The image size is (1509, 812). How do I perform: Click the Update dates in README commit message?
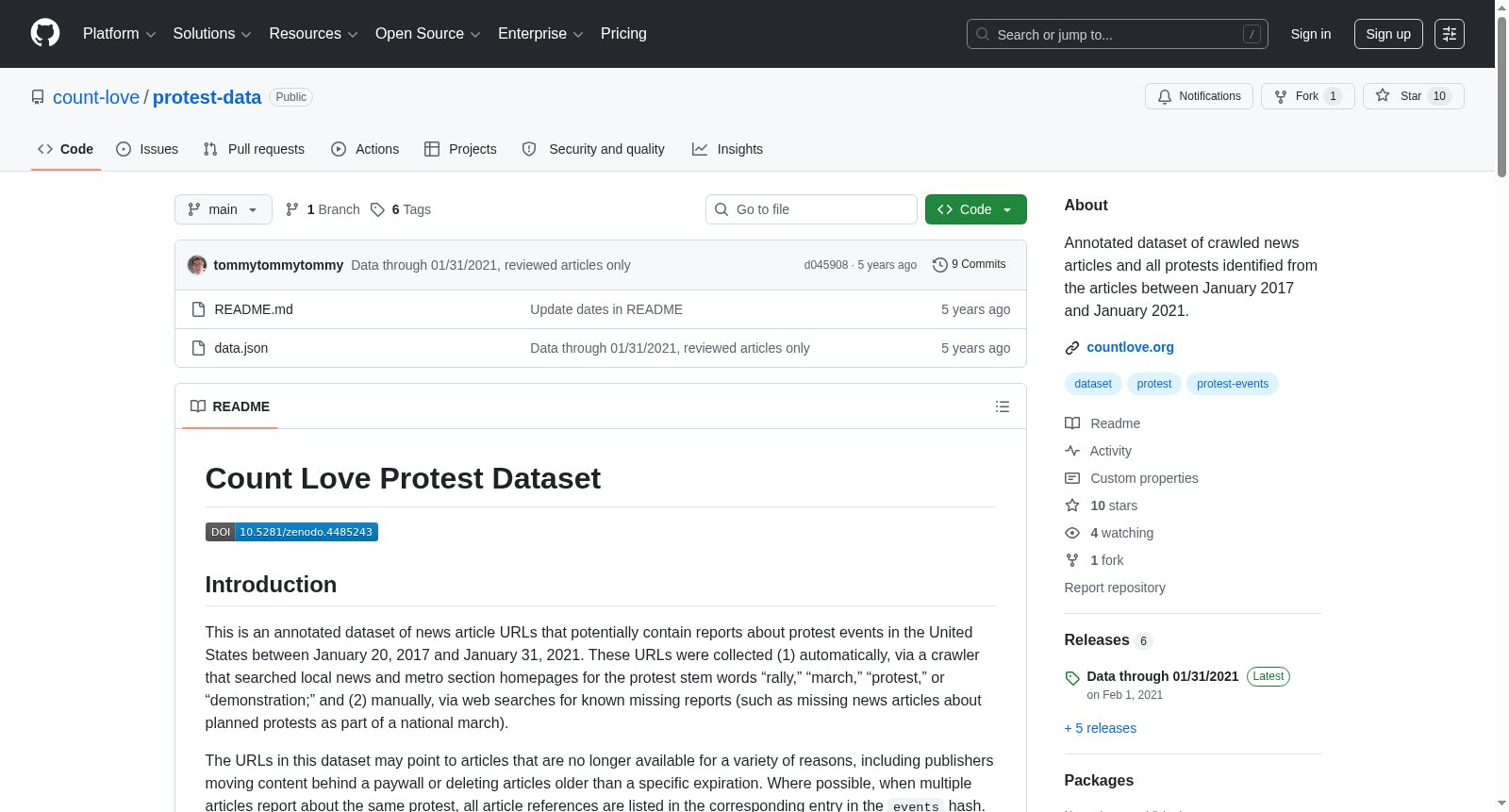click(x=606, y=309)
